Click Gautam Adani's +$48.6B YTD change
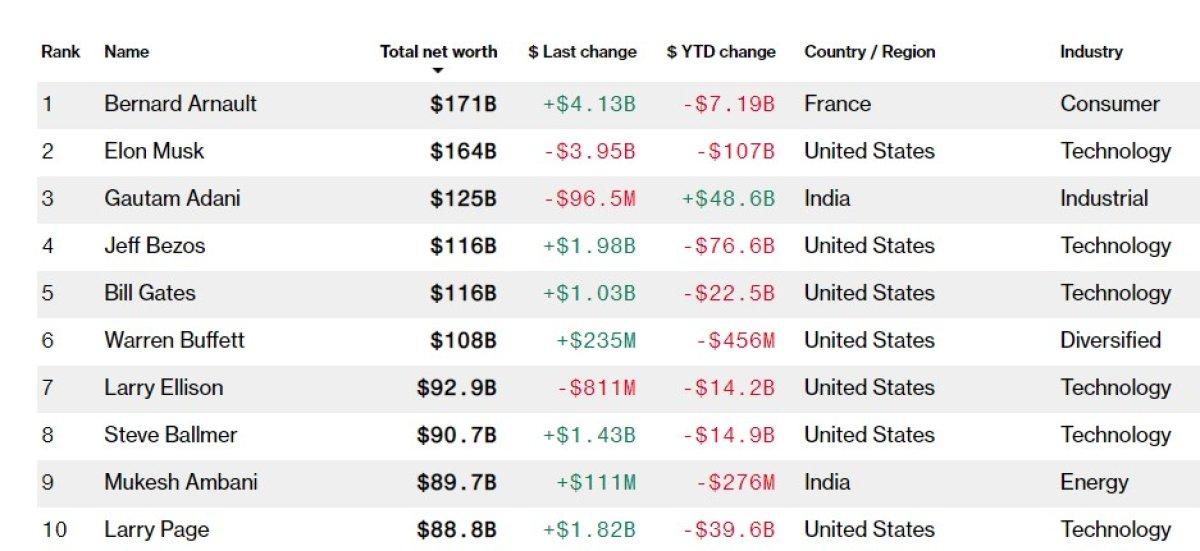The image size is (1200, 551). pos(728,198)
